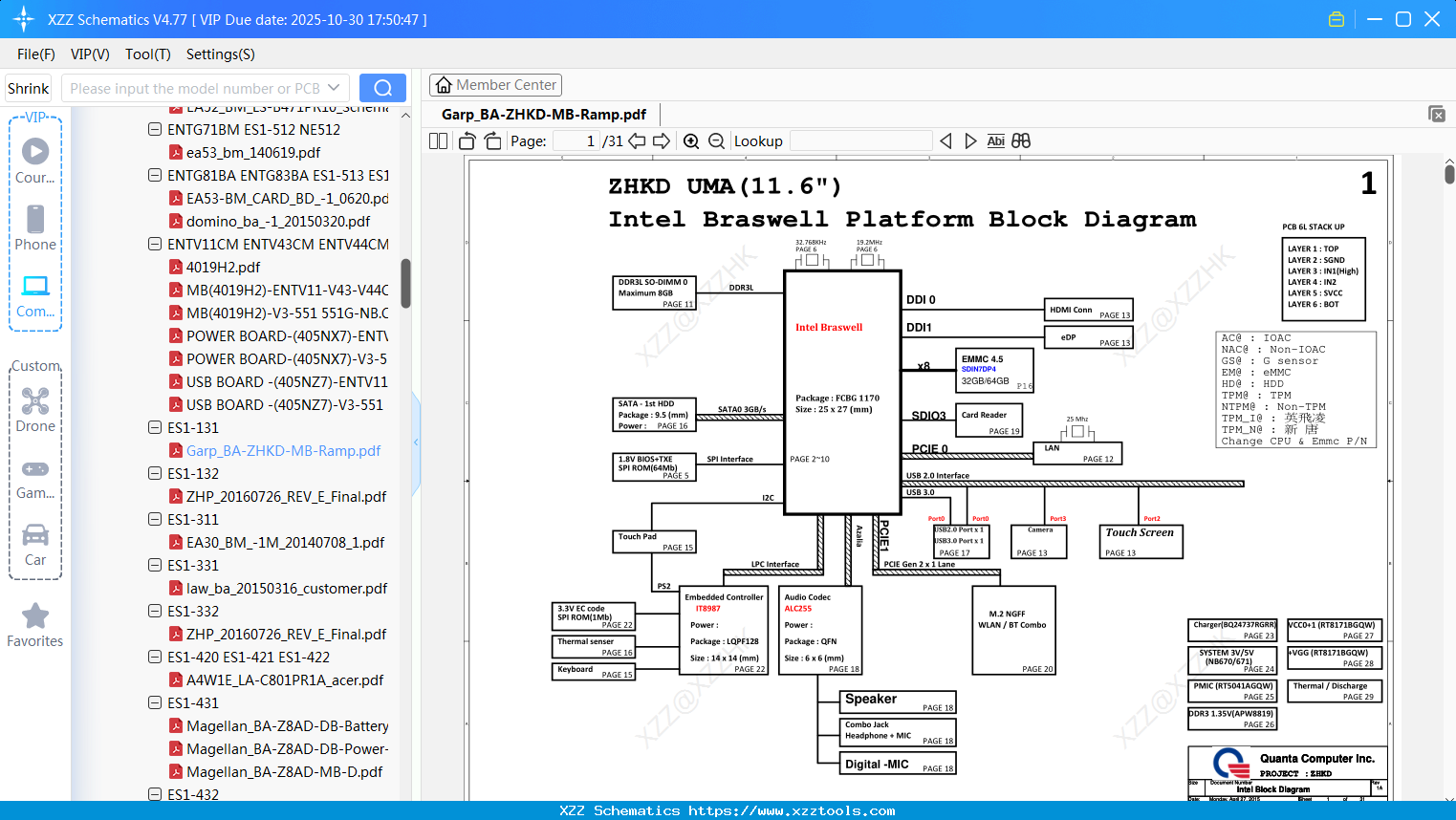
Task: Go to the previous PDF page arrow
Action: pos(637,141)
